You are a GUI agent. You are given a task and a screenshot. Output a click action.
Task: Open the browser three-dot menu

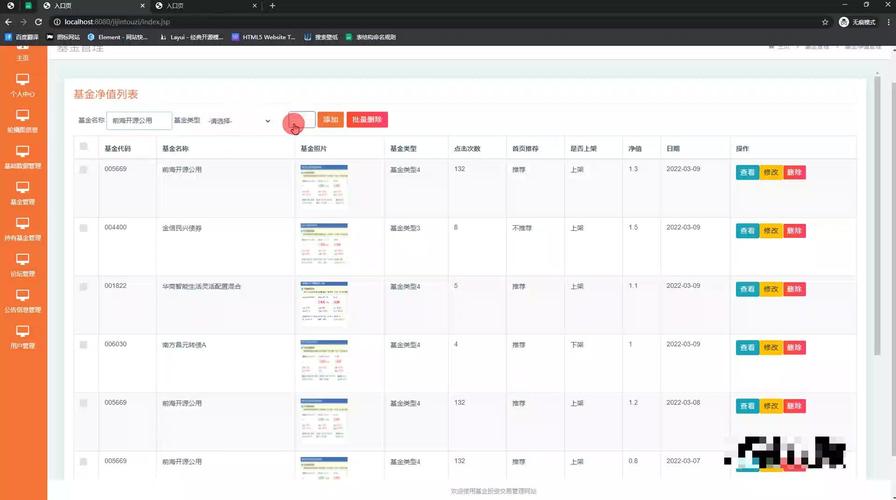tap(886, 21)
